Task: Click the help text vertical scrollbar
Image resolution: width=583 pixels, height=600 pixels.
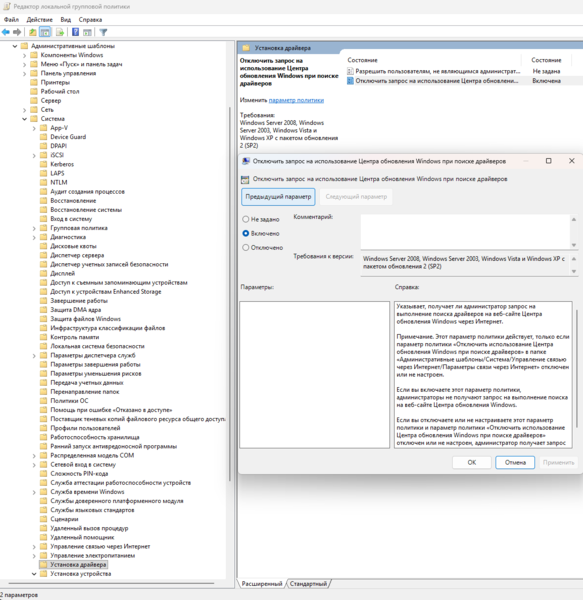Action: tap(576, 374)
